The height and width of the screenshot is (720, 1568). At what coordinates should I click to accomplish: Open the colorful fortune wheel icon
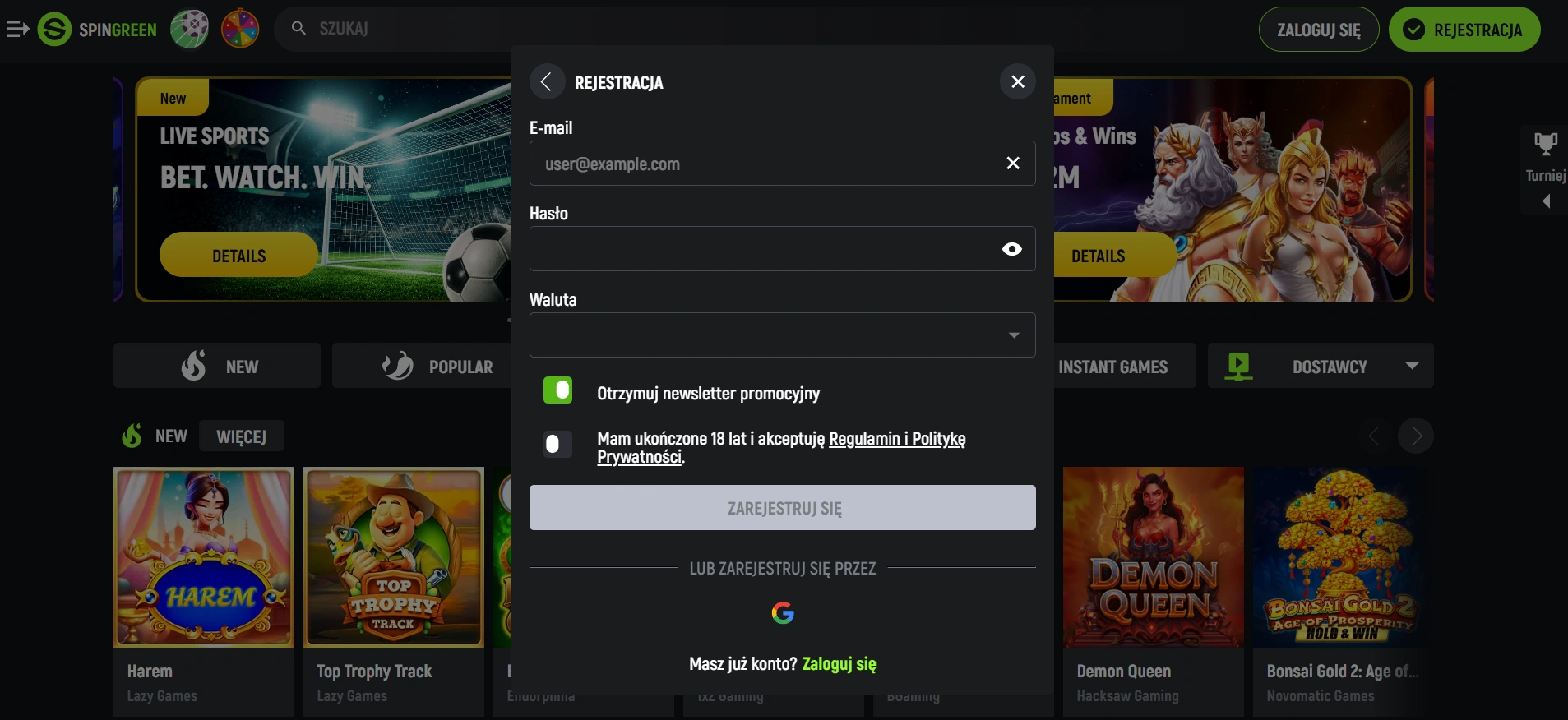(x=240, y=30)
